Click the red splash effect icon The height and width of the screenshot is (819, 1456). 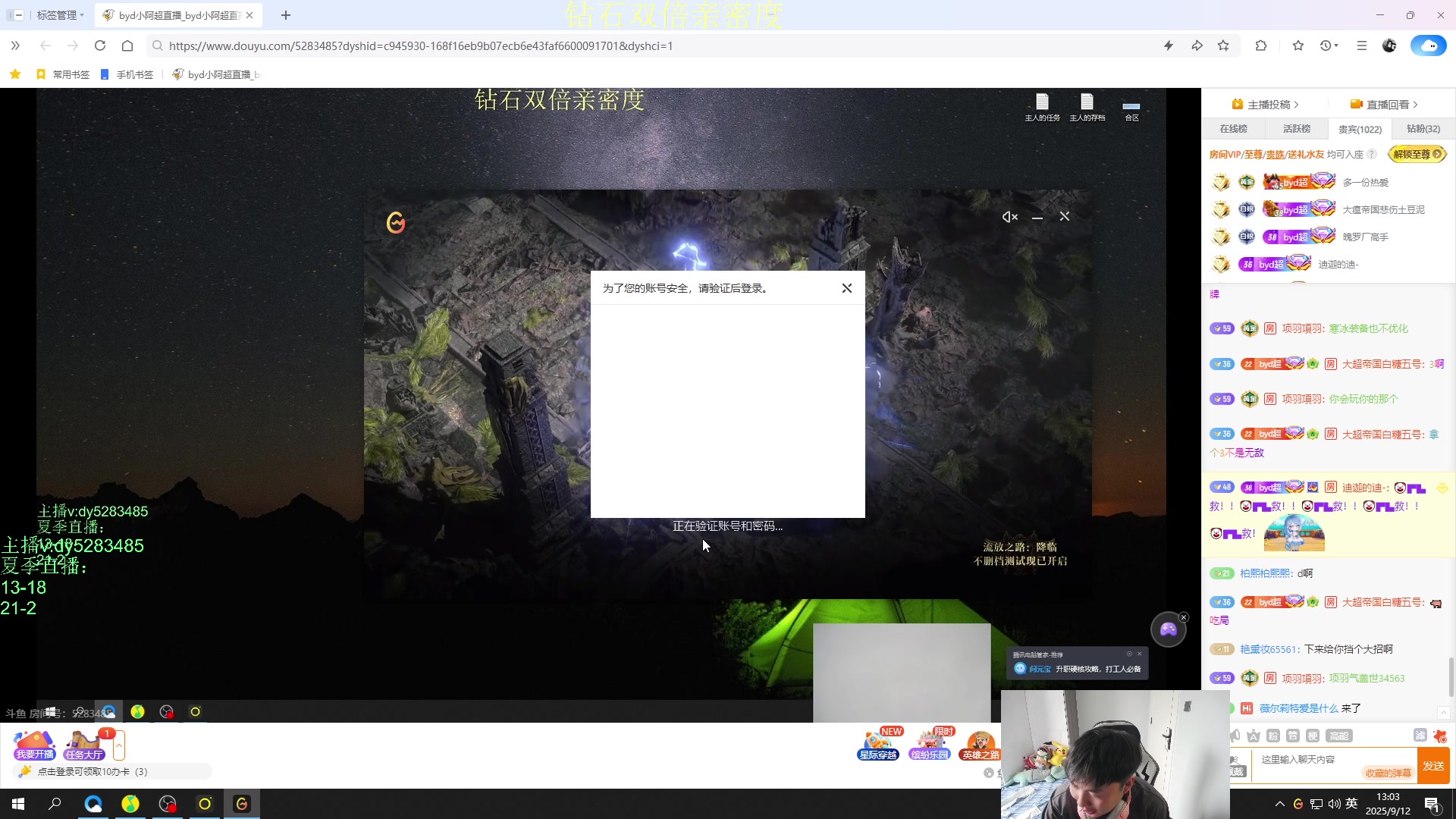click(x=1440, y=736)
